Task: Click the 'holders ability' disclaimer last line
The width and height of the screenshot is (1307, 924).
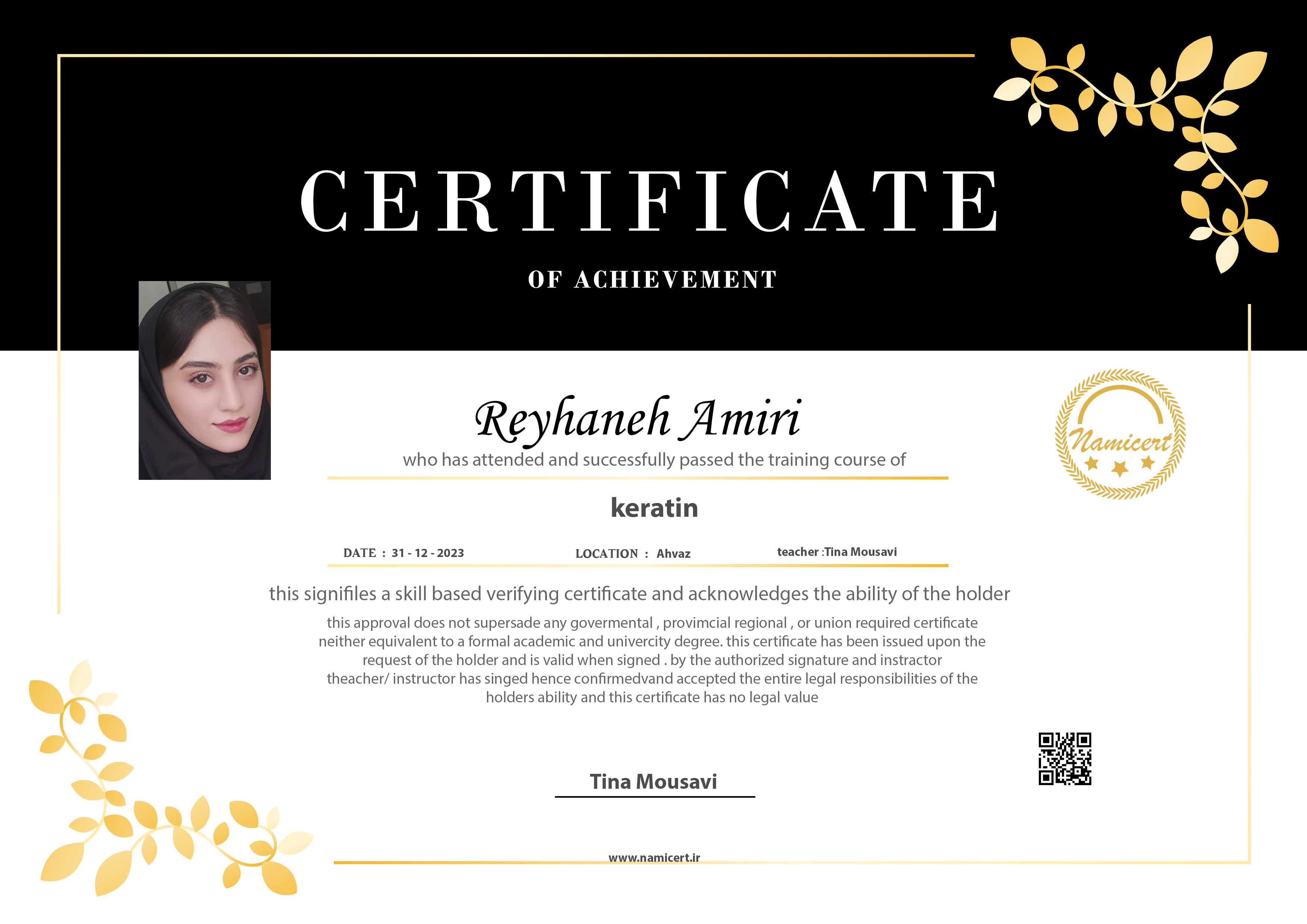Action: [652, 697]
